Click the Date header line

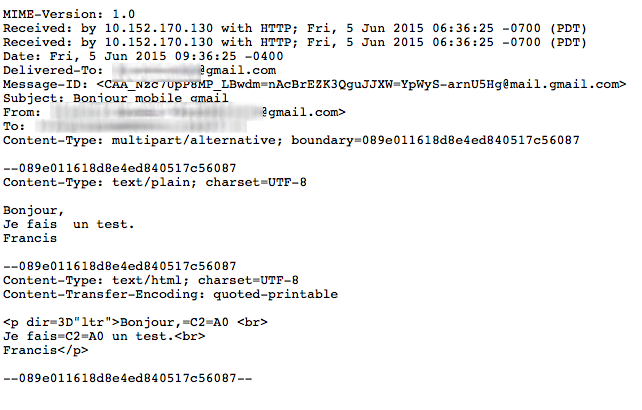143,56
